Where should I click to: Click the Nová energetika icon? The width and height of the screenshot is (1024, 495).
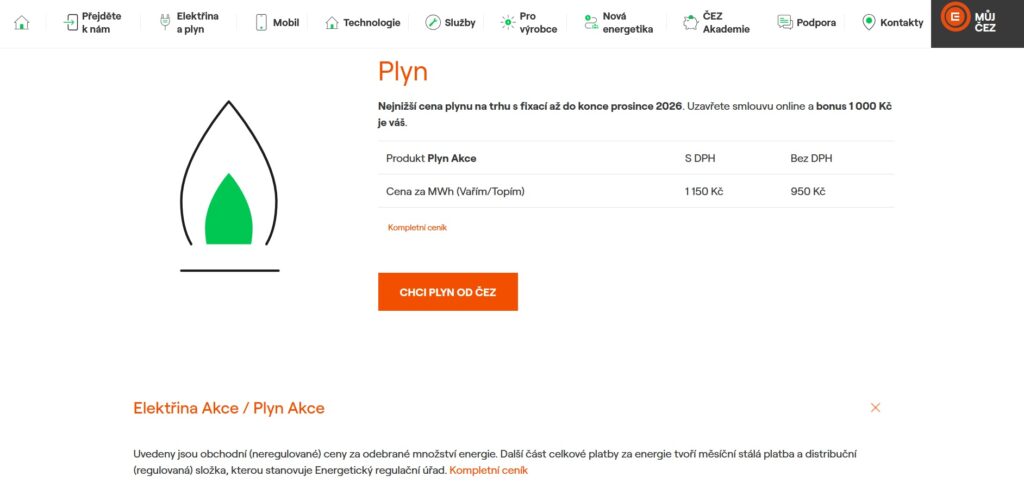[591, 23]
